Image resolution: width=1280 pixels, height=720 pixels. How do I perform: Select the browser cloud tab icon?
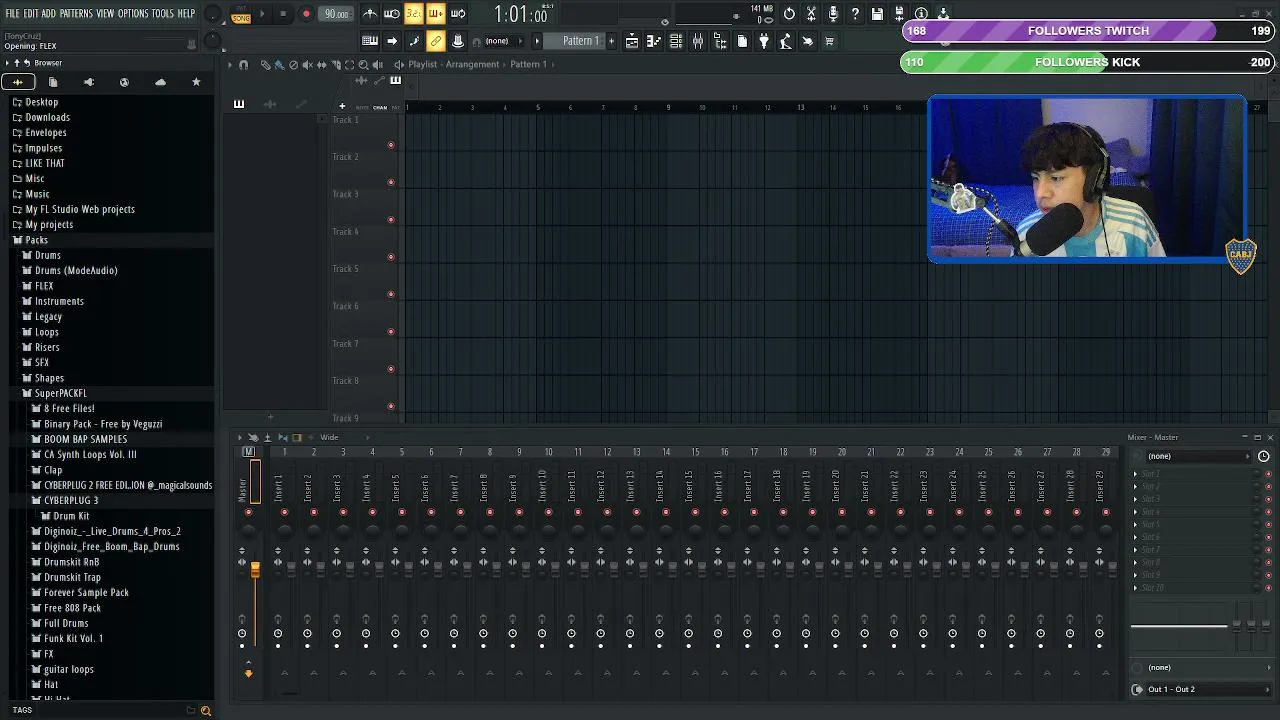tap(160, 82)
